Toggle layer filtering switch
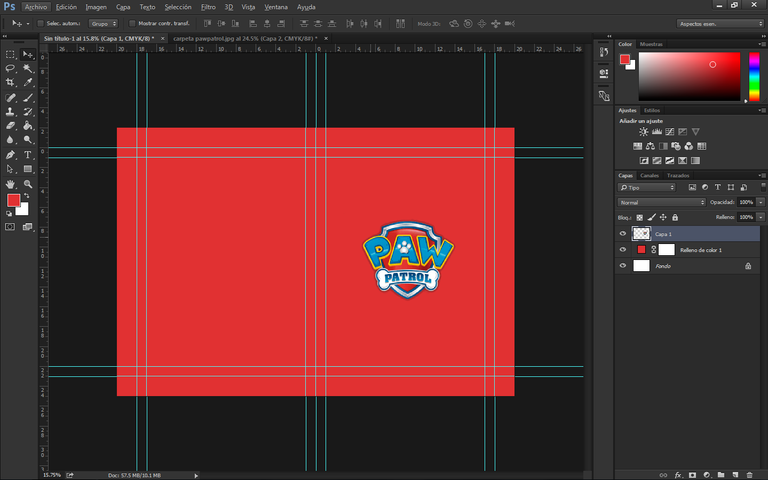768x480 pixels. coord(763,187)
